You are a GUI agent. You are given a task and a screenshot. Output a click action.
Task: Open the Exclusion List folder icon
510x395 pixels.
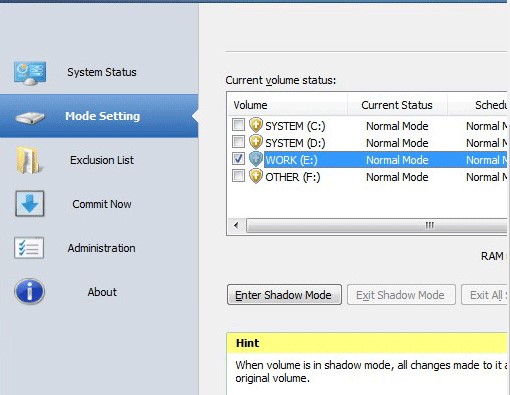pyautogui.click(x=29, y=160)
